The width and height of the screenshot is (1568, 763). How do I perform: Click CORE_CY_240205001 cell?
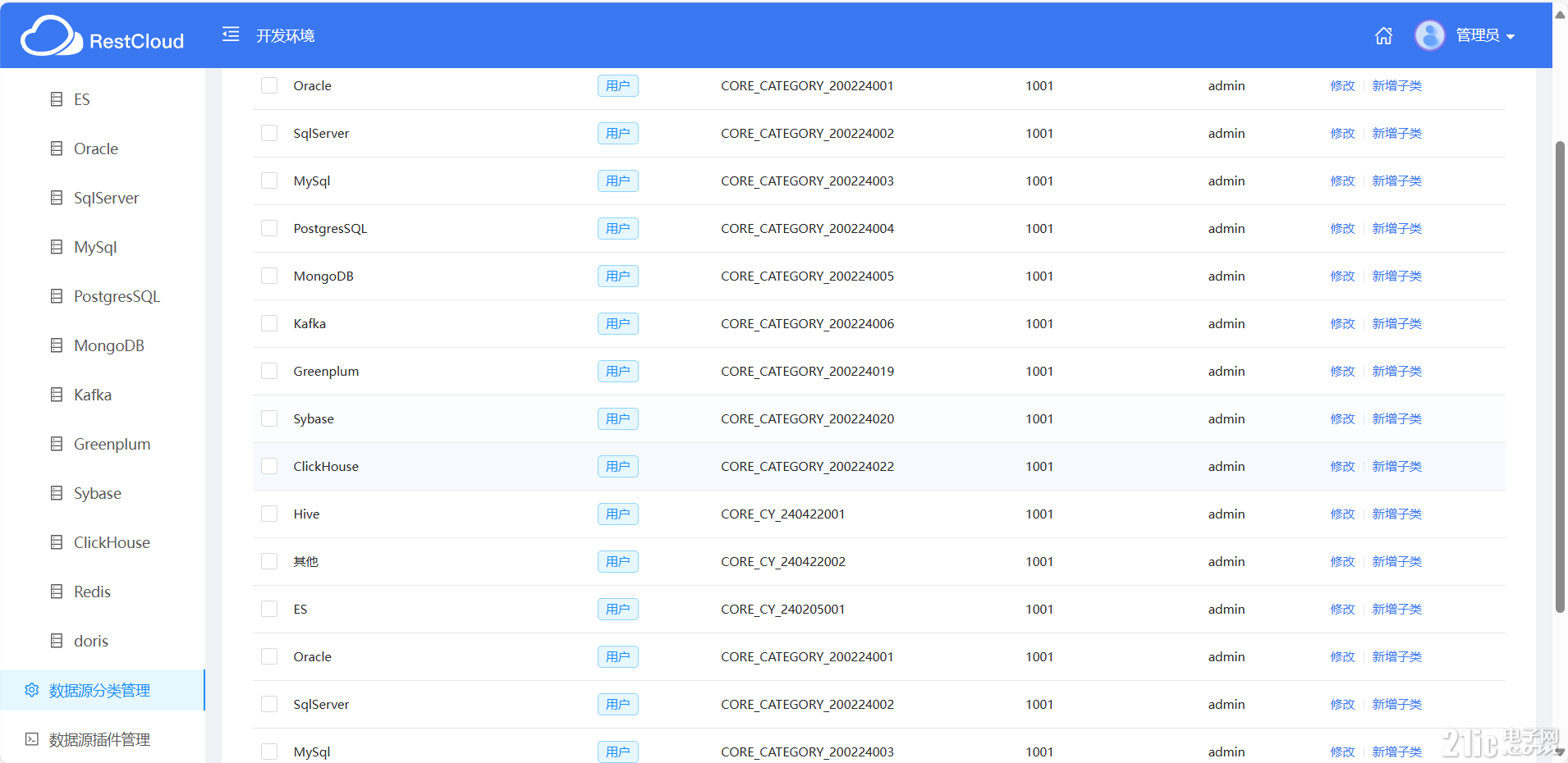(x=783, y=609)
